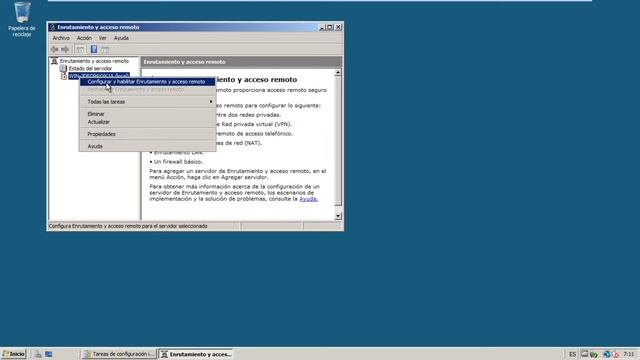Maximize the Enrutamiento y acceso remoto window
Viewport: 640px width, 360px height.
coord(330,27)
